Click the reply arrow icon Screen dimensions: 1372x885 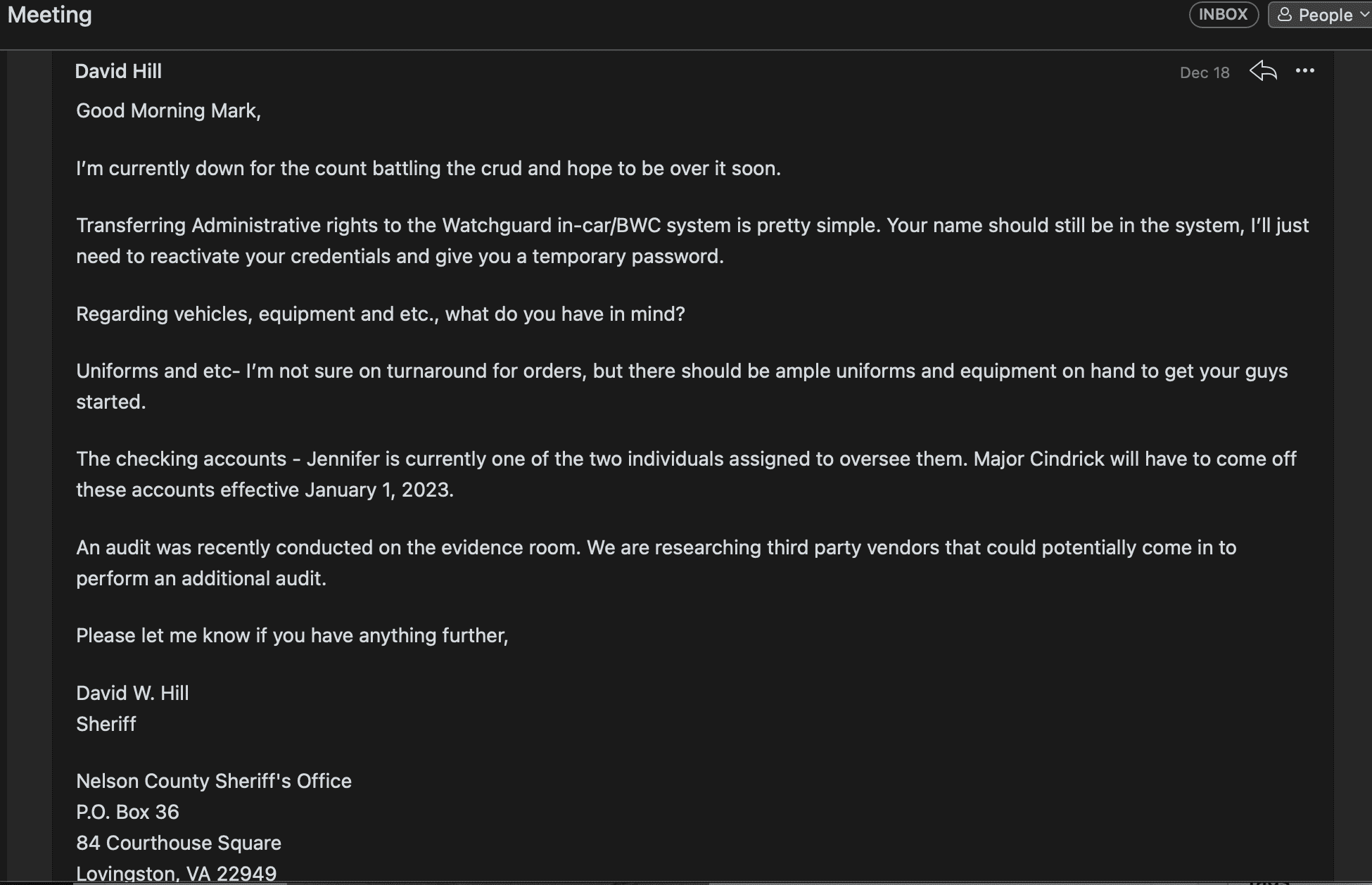point(1264,71)
